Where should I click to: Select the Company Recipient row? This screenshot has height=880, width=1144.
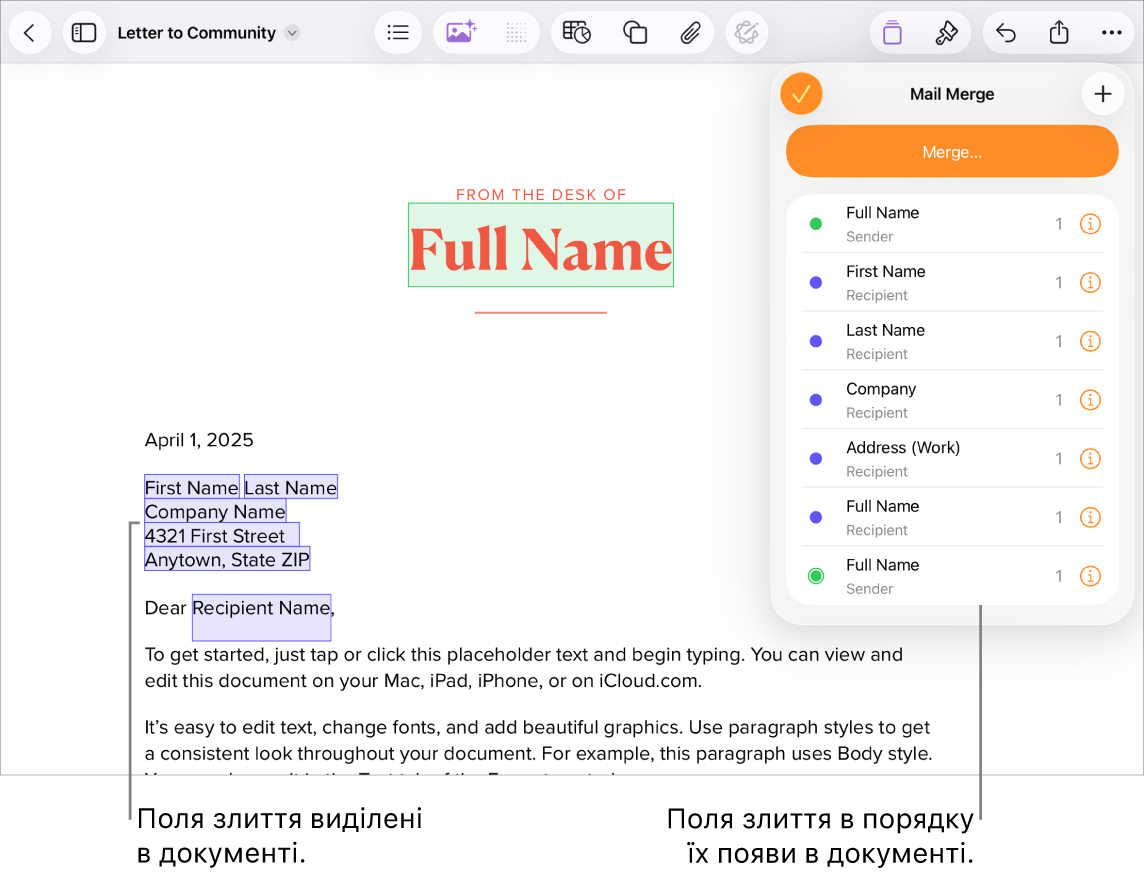click(951, 400)
